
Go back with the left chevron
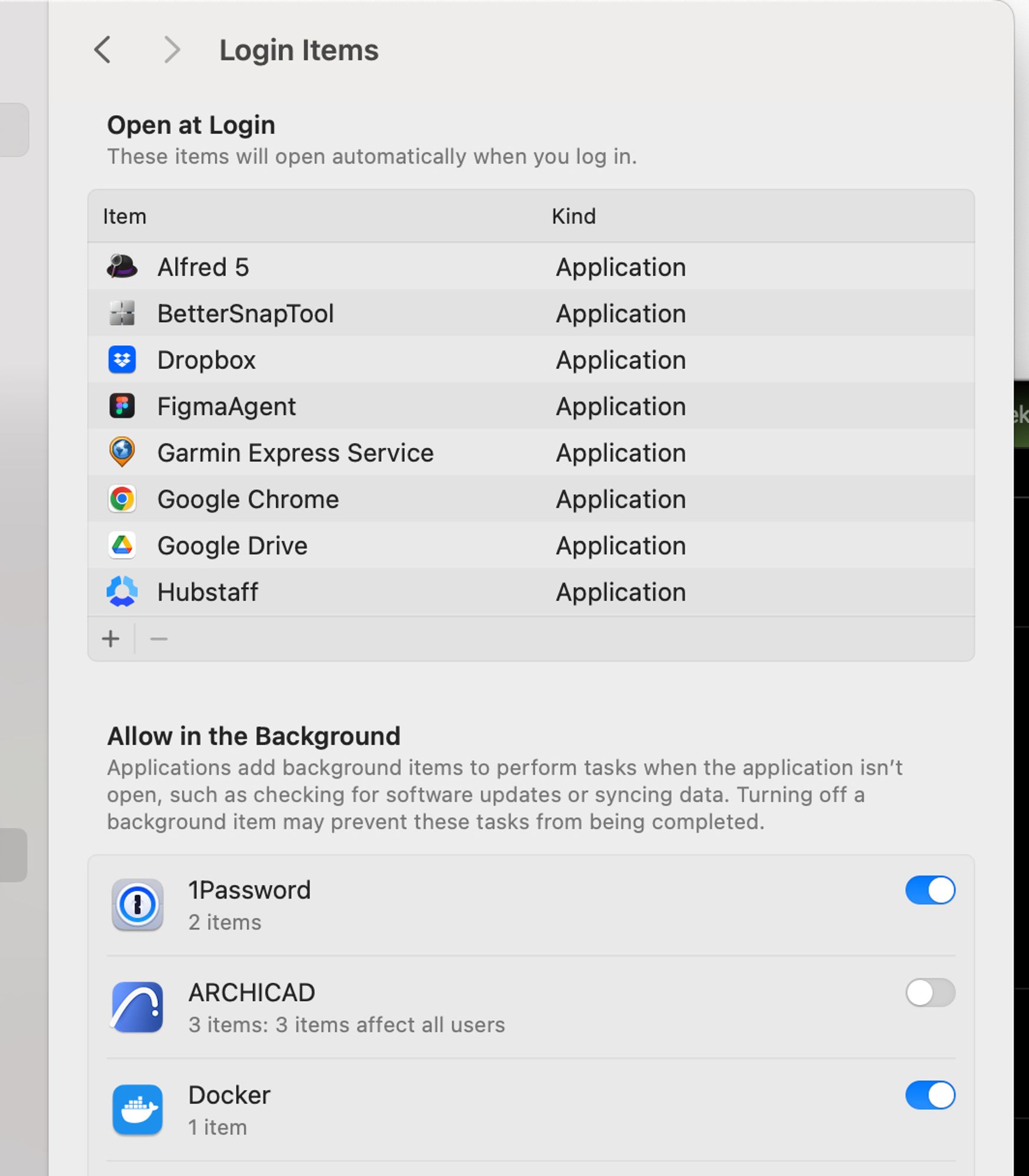102,49
